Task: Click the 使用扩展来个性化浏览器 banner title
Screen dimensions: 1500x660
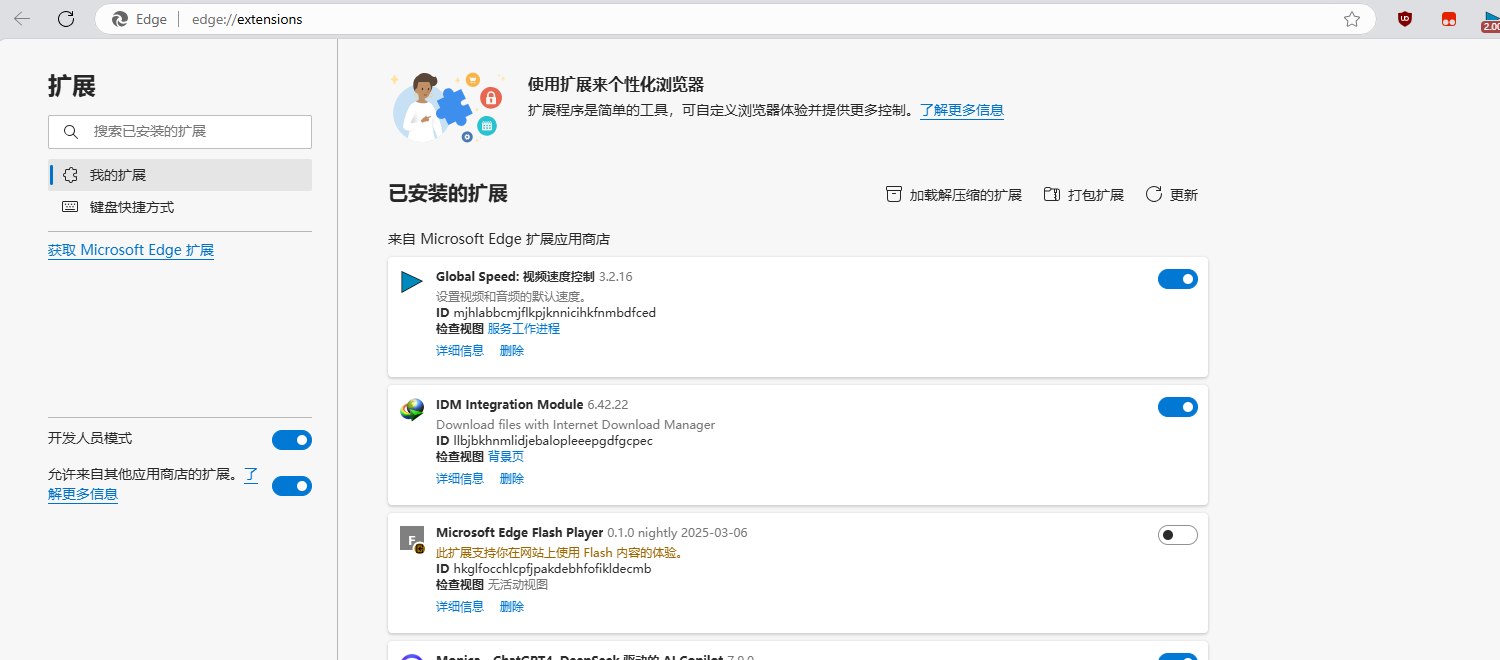Action: click(616, 85)
